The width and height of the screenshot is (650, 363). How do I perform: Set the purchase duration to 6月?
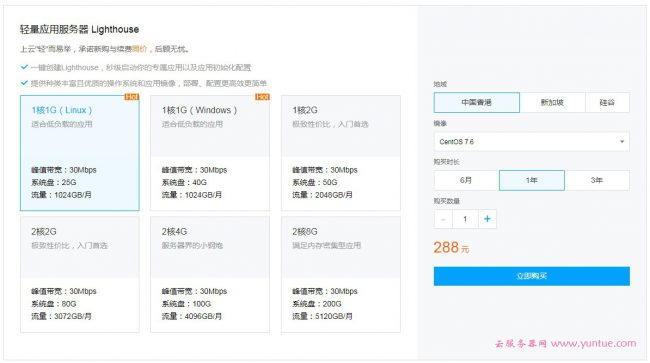tap(466, 180)
